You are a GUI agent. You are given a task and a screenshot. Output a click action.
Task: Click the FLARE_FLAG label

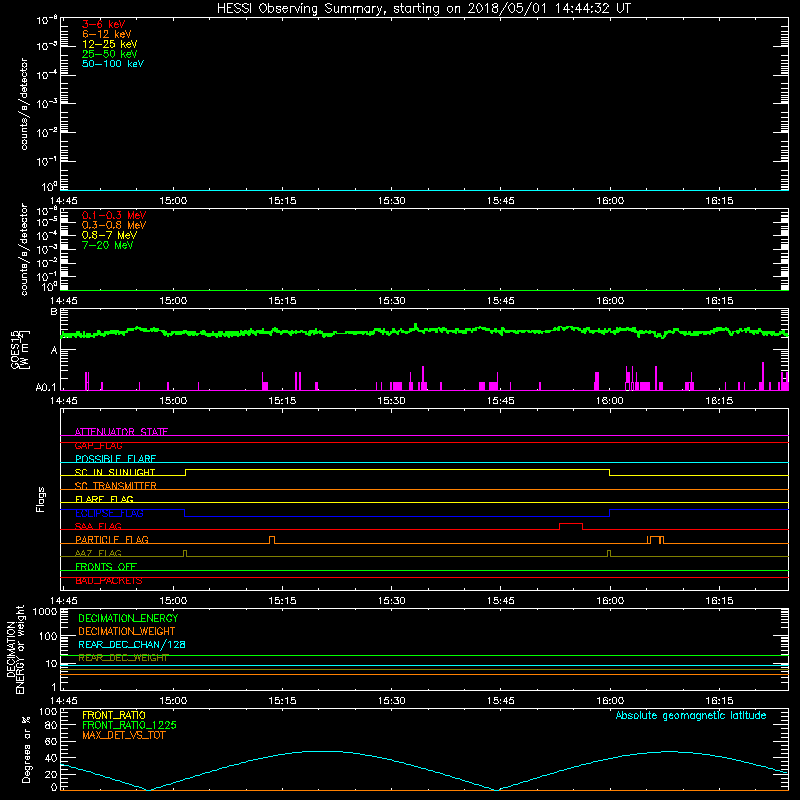click(x=104, y=499)
